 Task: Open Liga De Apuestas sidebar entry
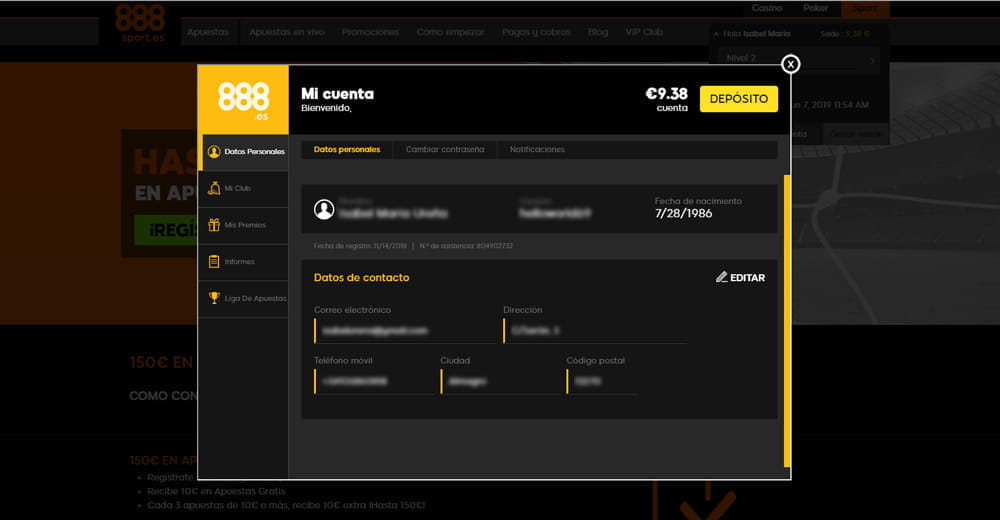(244, 299)
